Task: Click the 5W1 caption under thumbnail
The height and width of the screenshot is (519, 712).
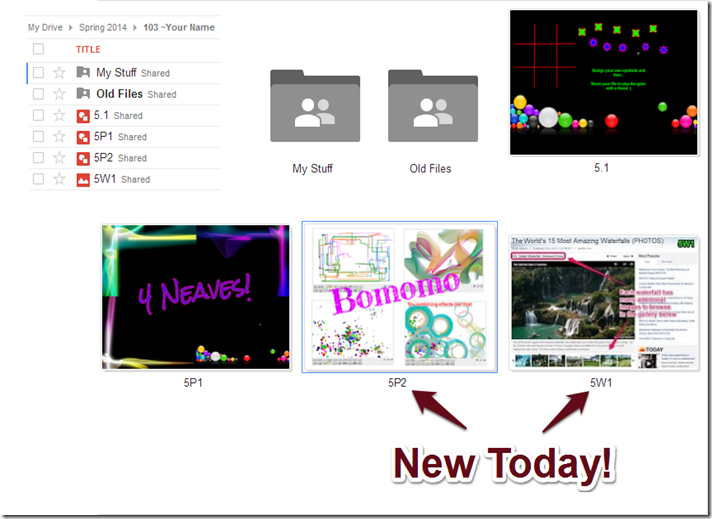Action: tap(601, 383)
